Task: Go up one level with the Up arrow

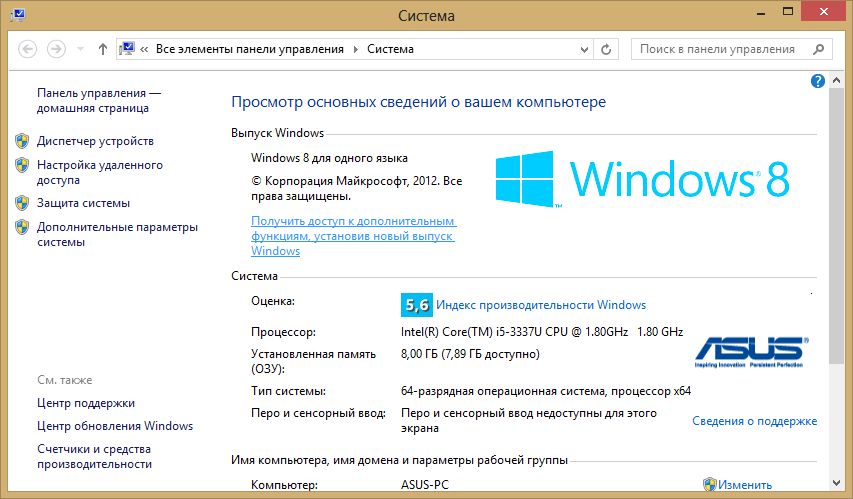Action: click(103, 49)
